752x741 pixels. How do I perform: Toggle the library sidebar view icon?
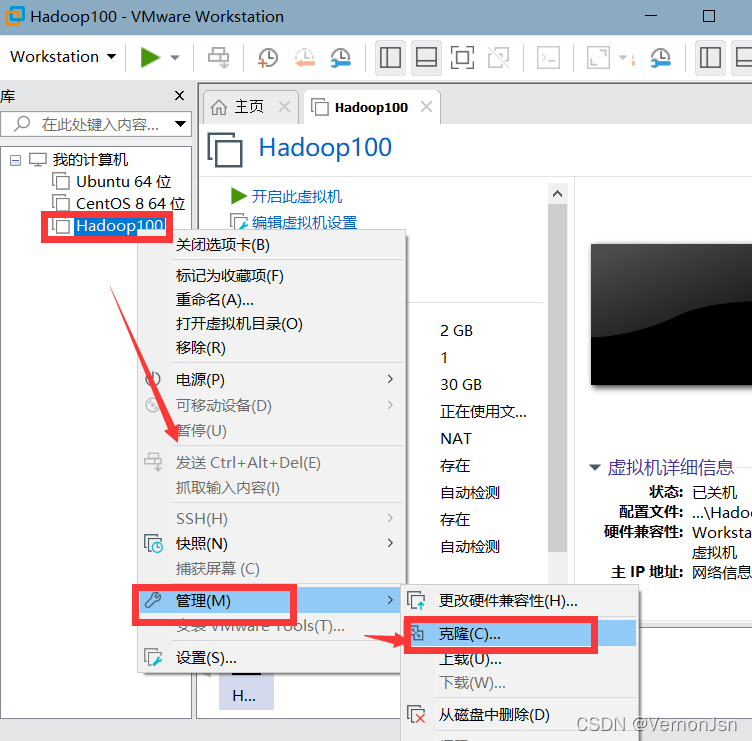[x=390, y=58]
